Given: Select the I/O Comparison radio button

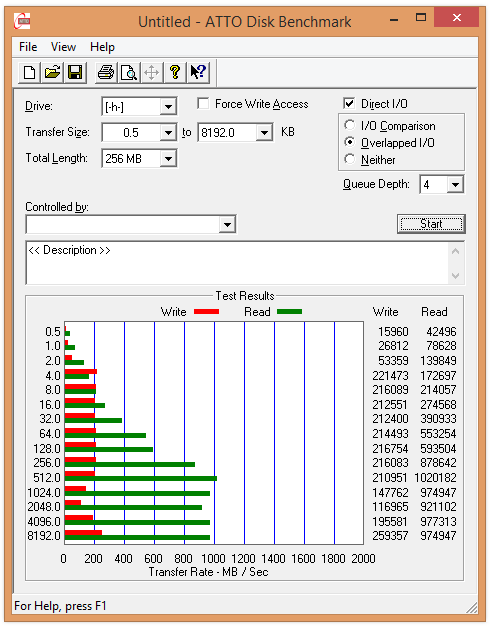Looking at the screenshot, I should (349, 125).
